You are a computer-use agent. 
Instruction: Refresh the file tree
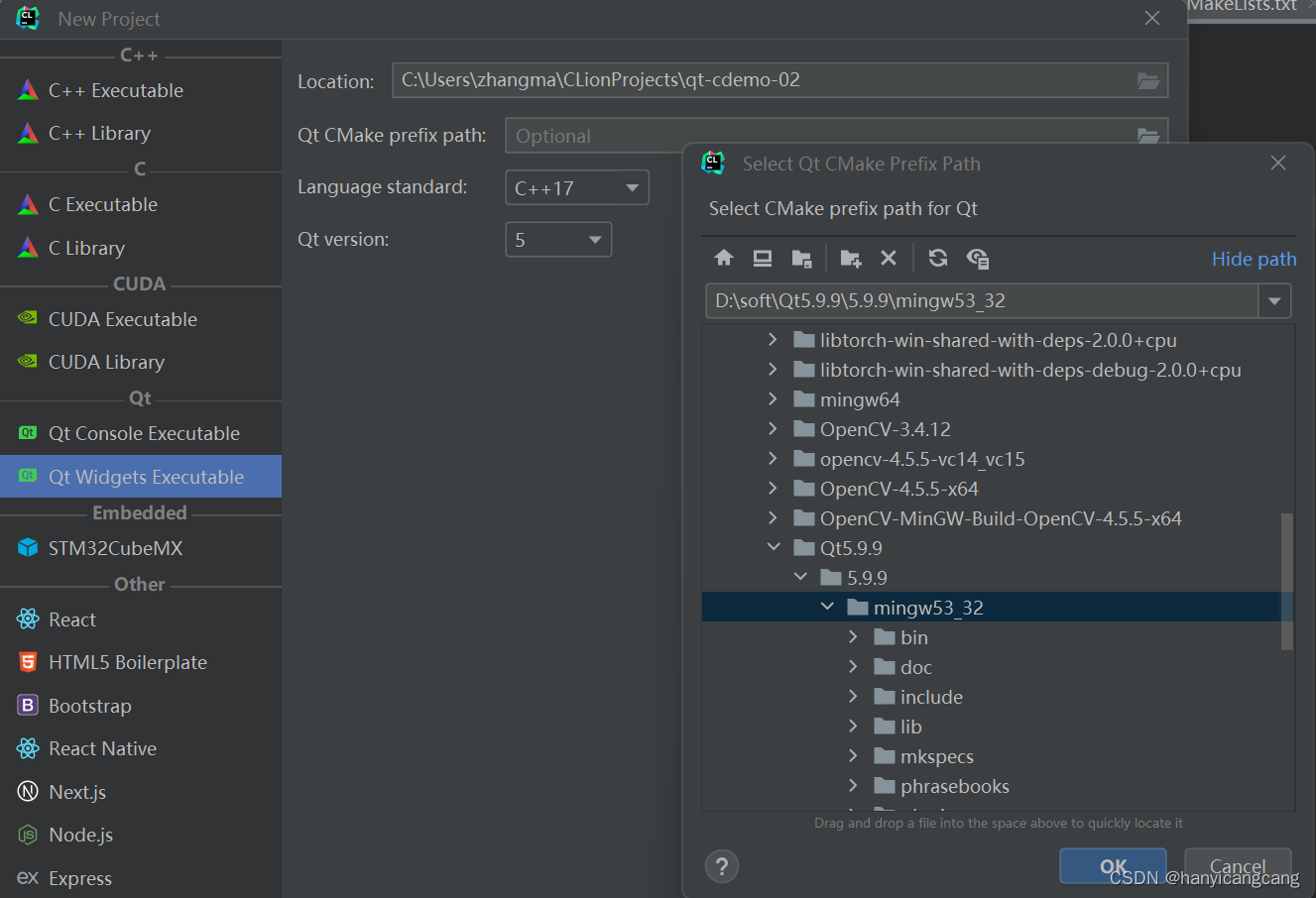937,258
